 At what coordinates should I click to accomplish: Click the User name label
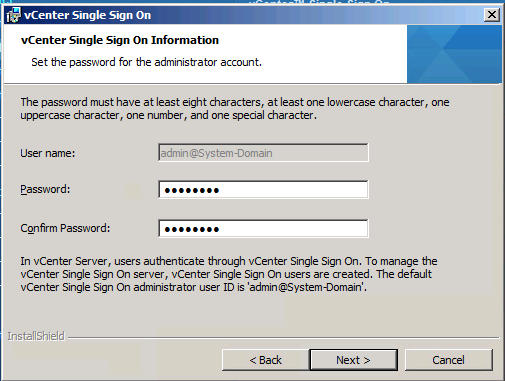click(48, 153)
